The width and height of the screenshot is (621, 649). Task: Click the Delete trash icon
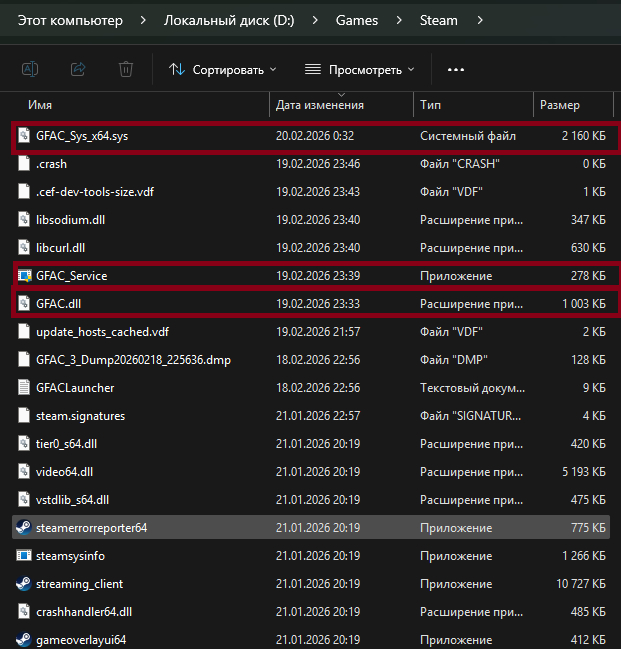coord(126,69)
